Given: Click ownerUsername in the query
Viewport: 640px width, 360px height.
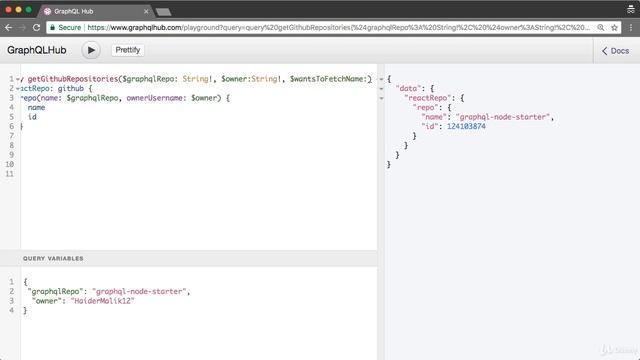Looking at the screenshot, I should (x=154, y=98).
